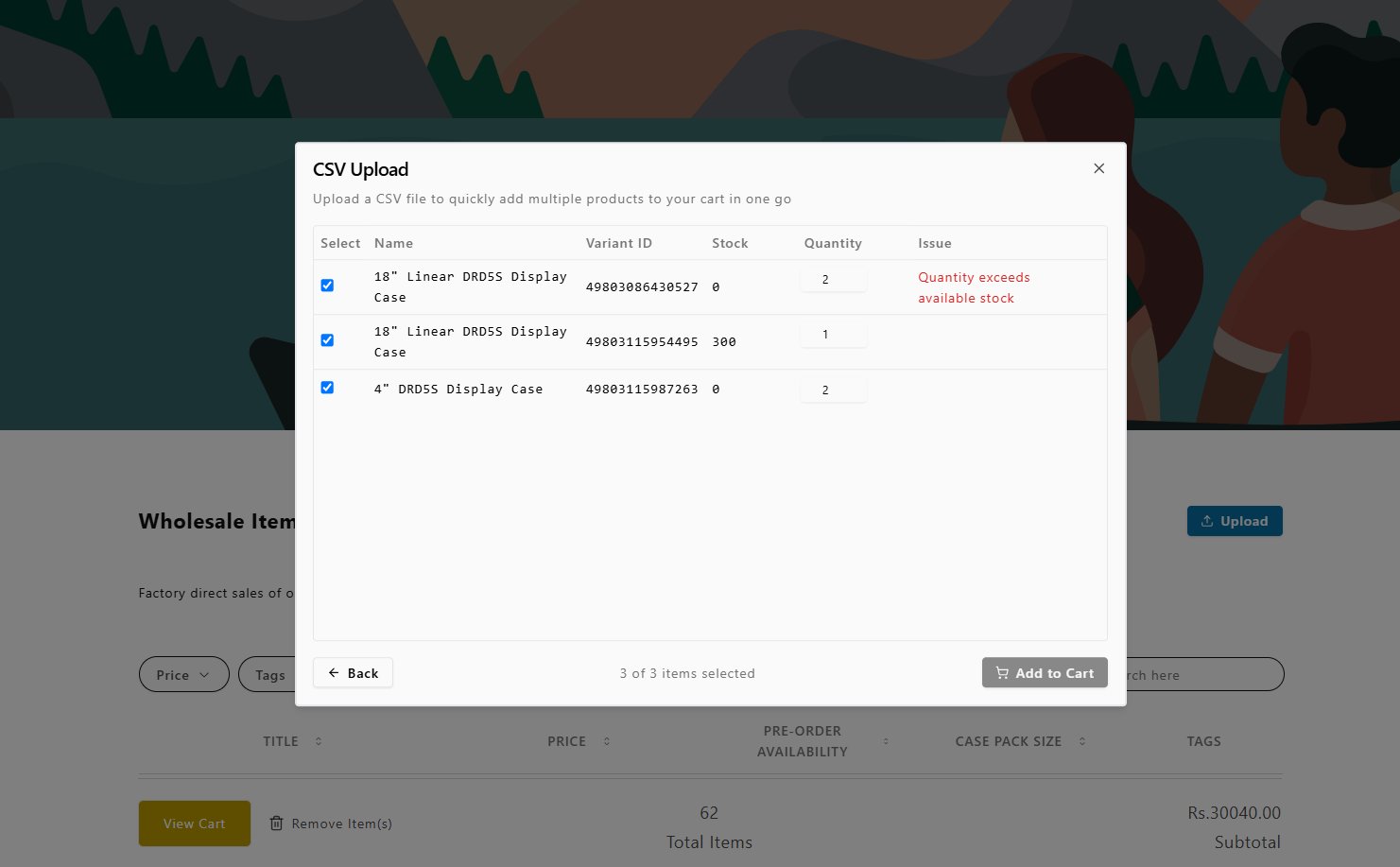
Task: Uncheck the first 18" Linear DRD5S row
Action: (327, 286)
